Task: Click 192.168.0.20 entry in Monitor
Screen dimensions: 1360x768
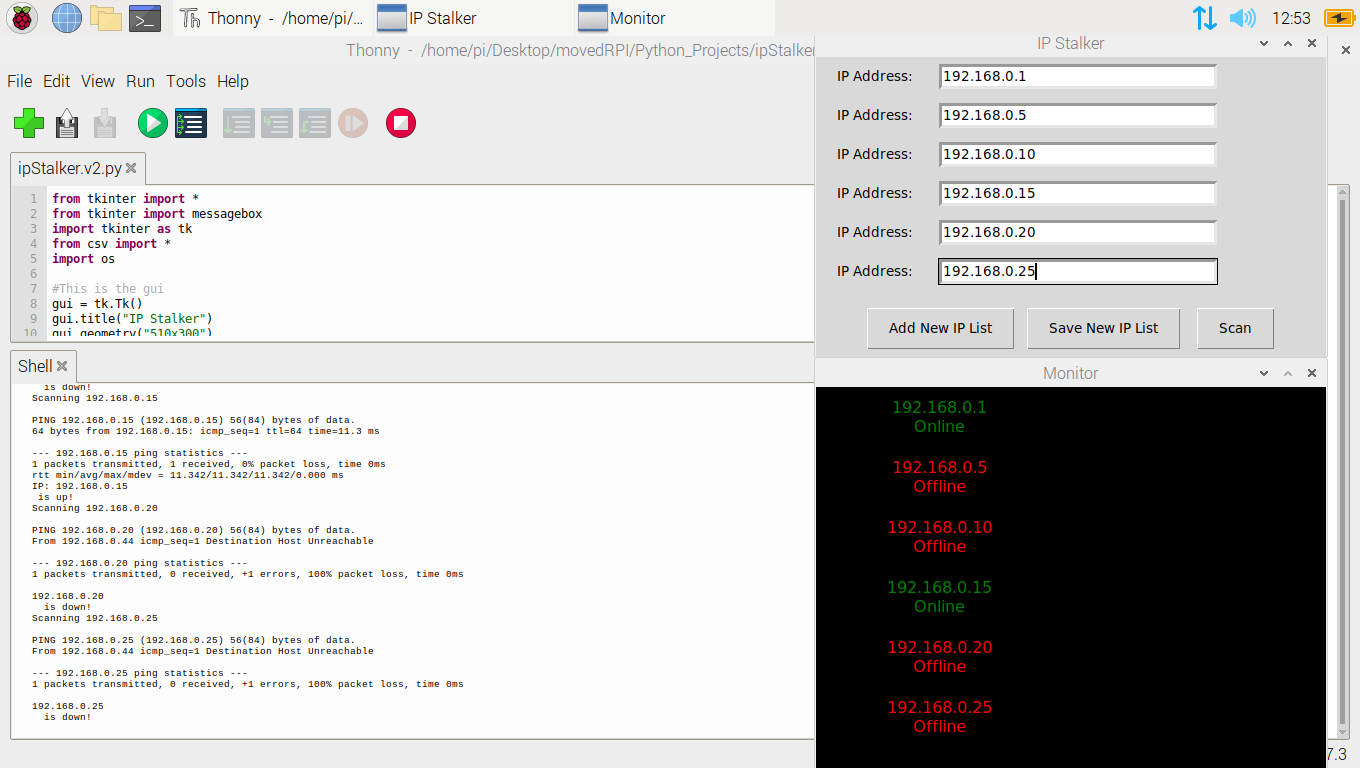Action: pos(939,657)
